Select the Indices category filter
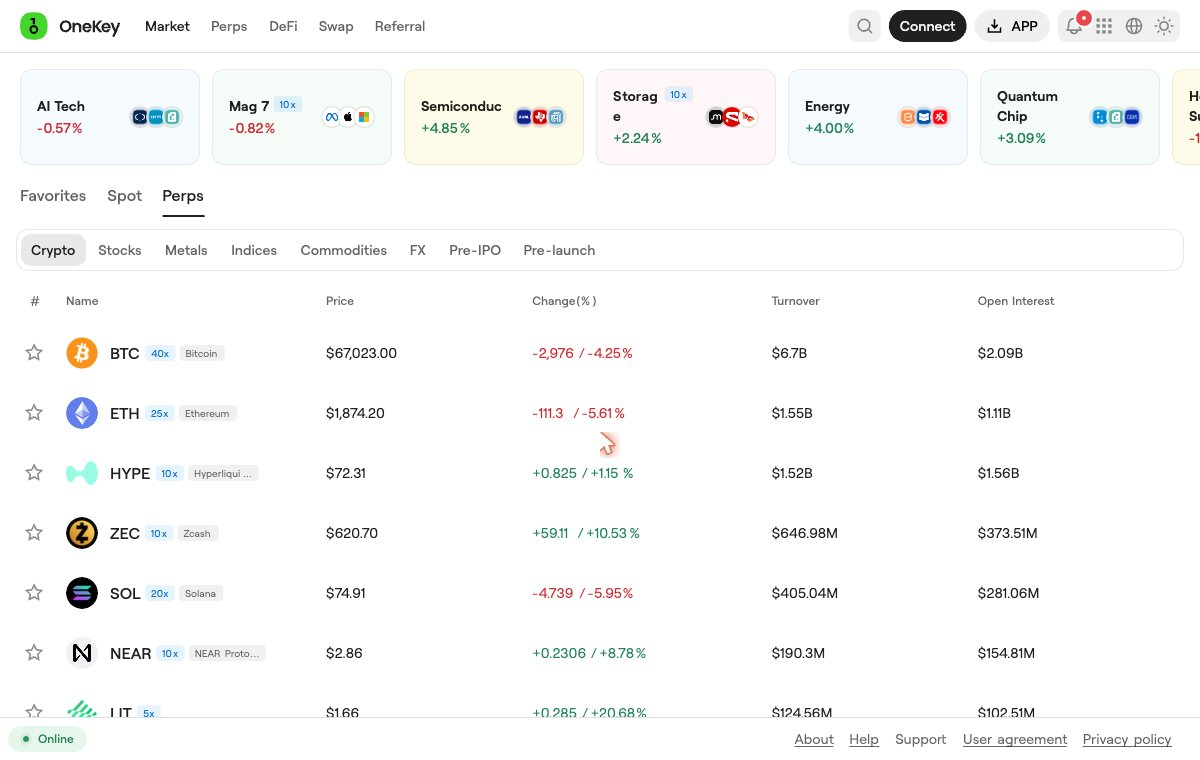This screenshot has width=1200, height=760. tap(254, 250)
